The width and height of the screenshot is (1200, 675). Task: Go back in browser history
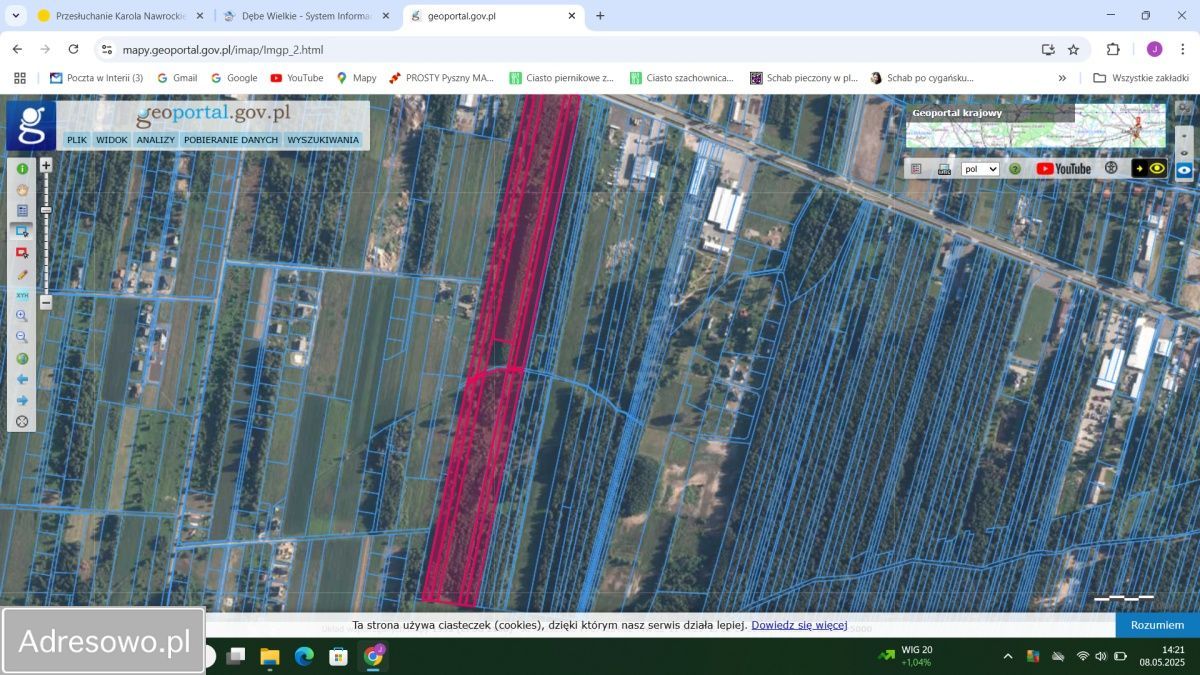click(x=17, y=49)
